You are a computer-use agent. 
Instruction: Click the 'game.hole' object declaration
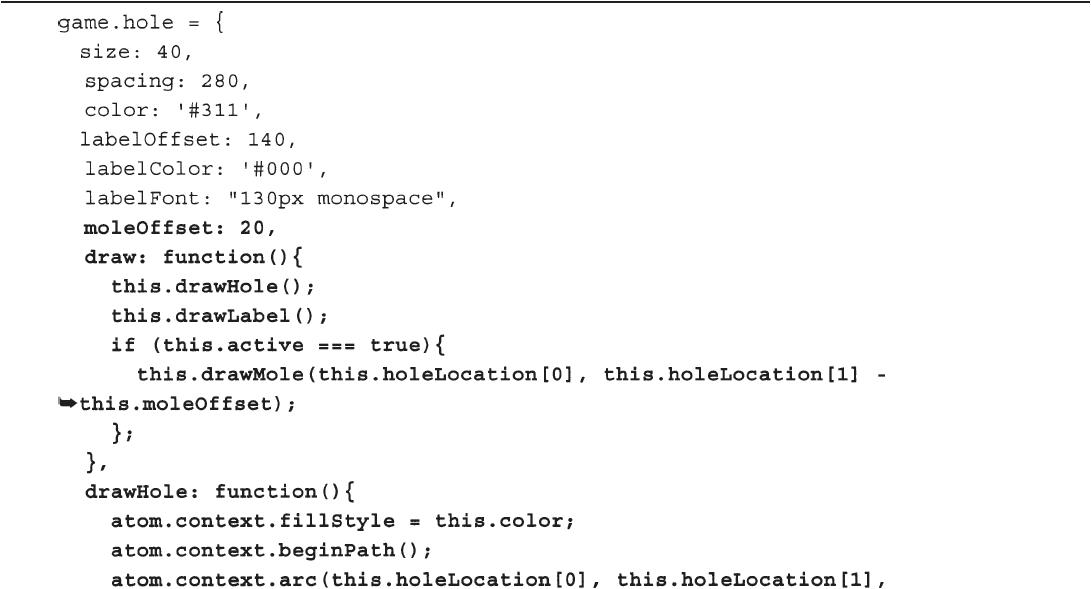141,23
